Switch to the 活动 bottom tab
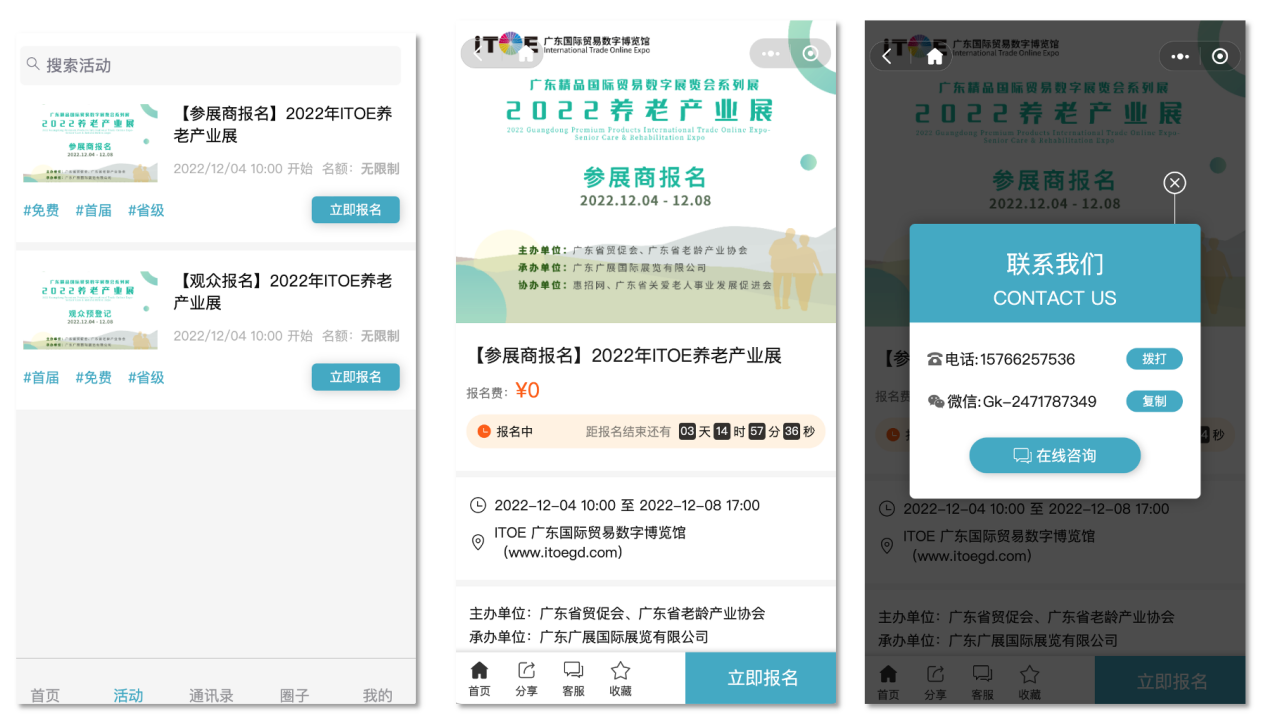Image resolution: width=1268 pixels, height=718 pixels. [x=128, y=695]
